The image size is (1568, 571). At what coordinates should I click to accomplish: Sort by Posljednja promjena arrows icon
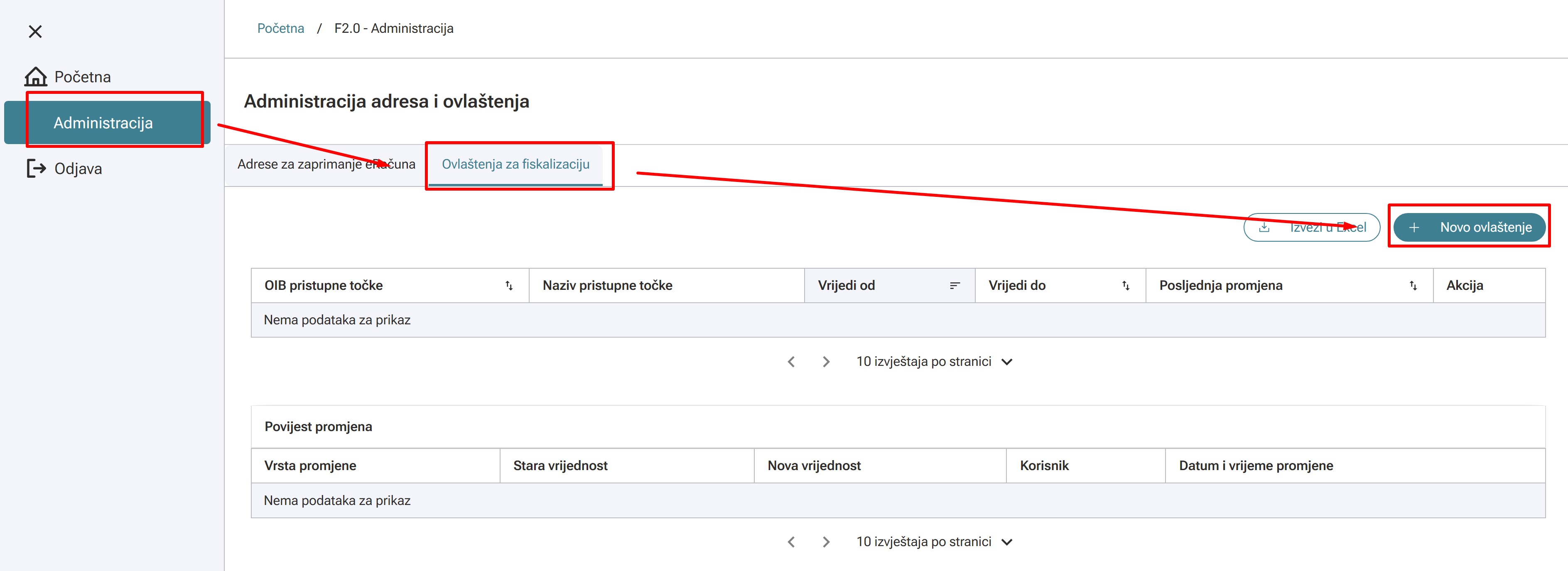pos(1413,286)
